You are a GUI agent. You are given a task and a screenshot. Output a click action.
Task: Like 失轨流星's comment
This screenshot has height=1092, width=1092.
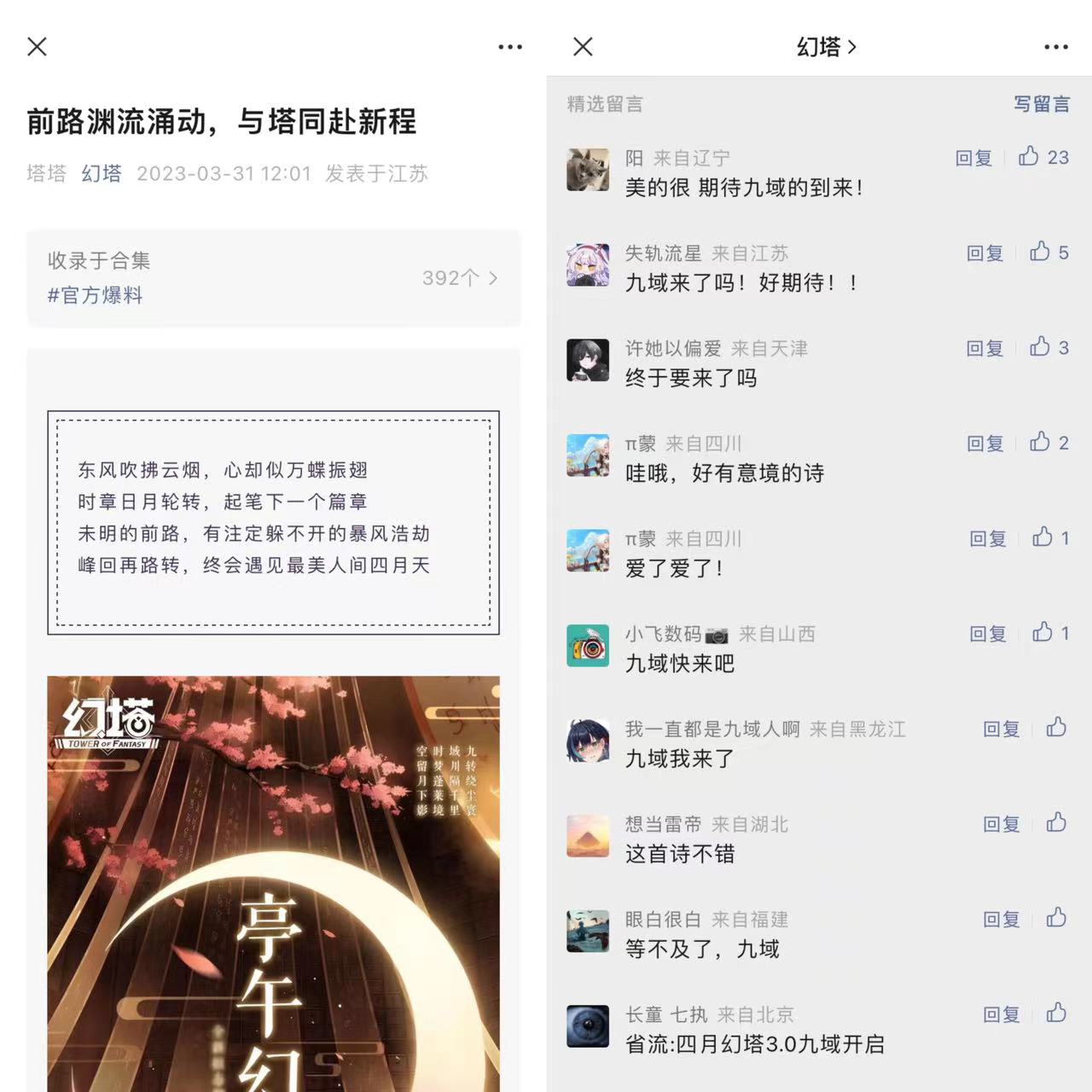point(1040,252)
